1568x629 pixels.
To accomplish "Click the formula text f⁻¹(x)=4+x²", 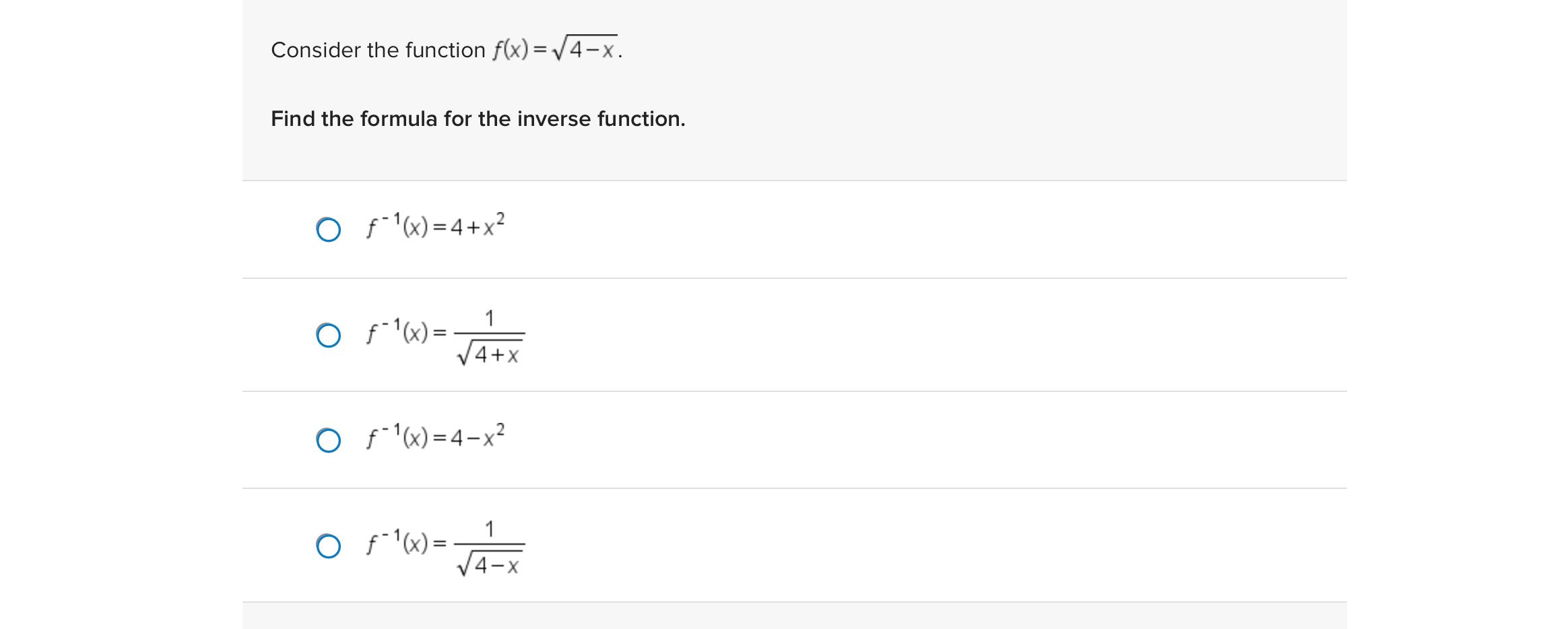I will [435, 226].
